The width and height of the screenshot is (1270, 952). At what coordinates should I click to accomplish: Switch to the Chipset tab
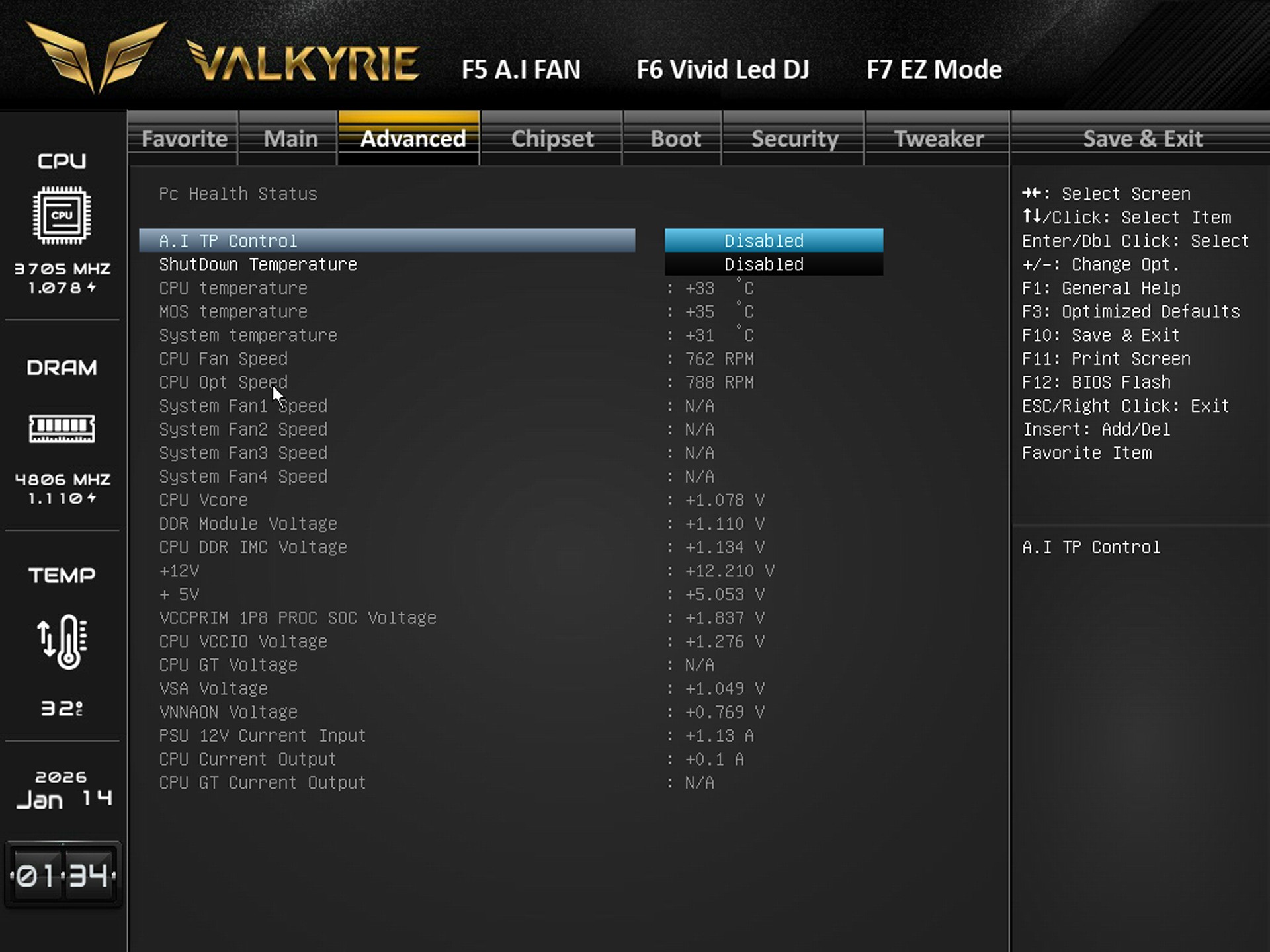click(552, 139)
